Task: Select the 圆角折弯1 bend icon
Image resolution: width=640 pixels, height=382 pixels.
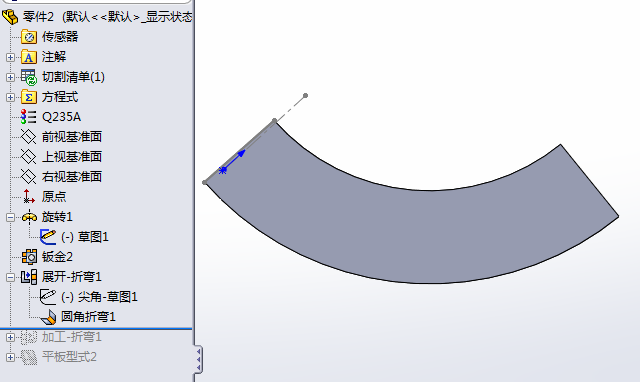Action: [x=48, y=317]
